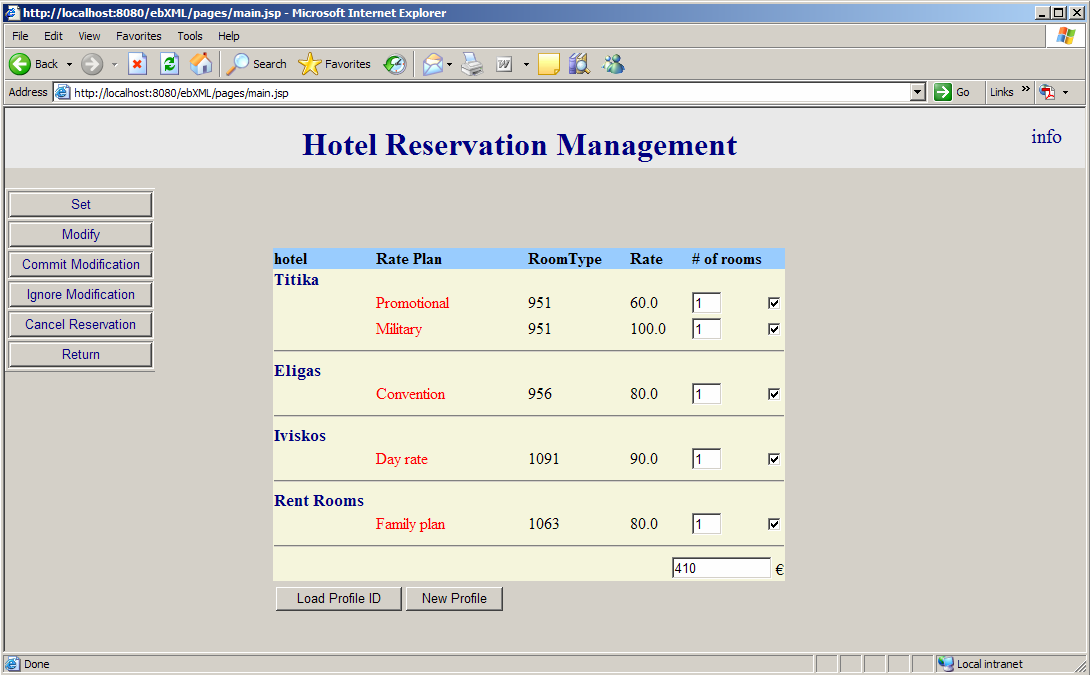Screen dimensions: 1090x675
Task: Click the IE icon in the title bar
Action: [12, 13]
